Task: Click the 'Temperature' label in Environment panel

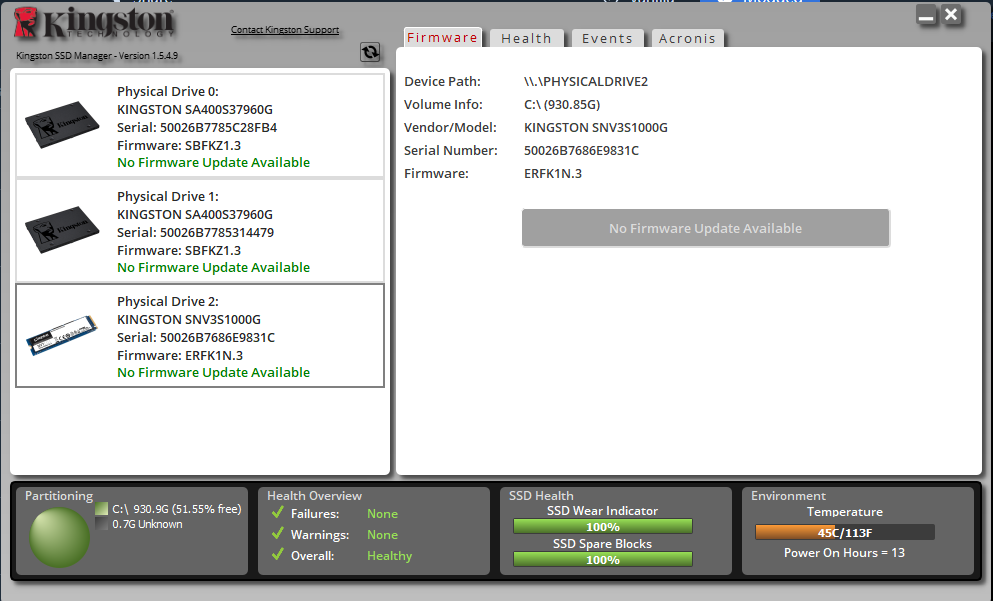Action: coord(845,512)
